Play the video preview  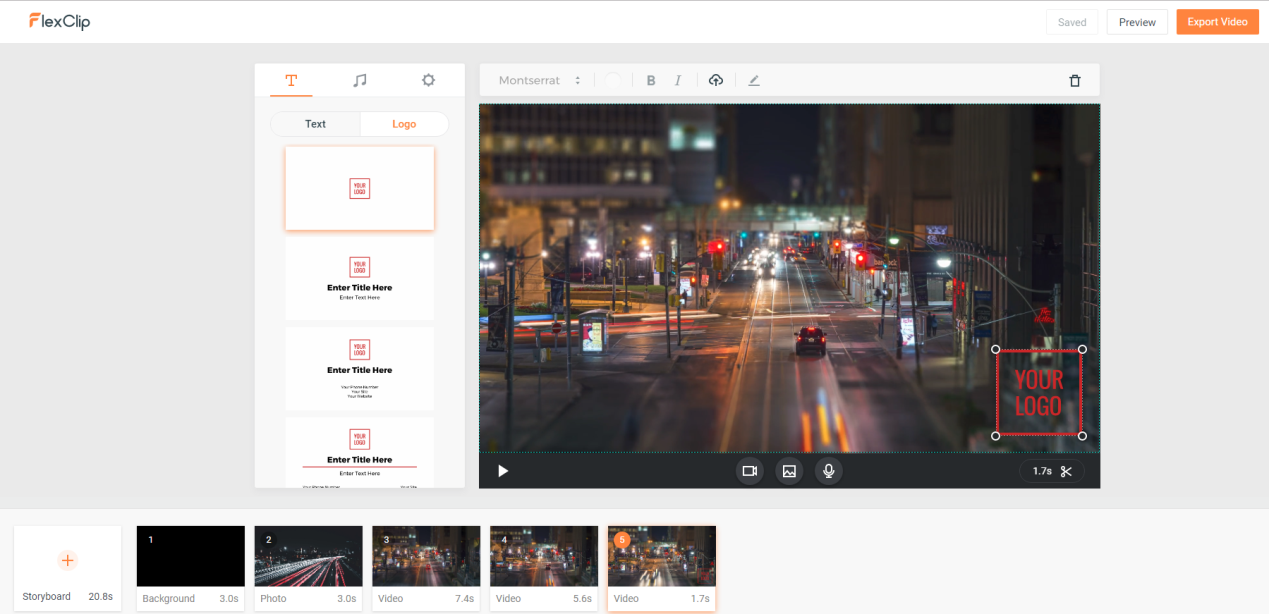503,471
